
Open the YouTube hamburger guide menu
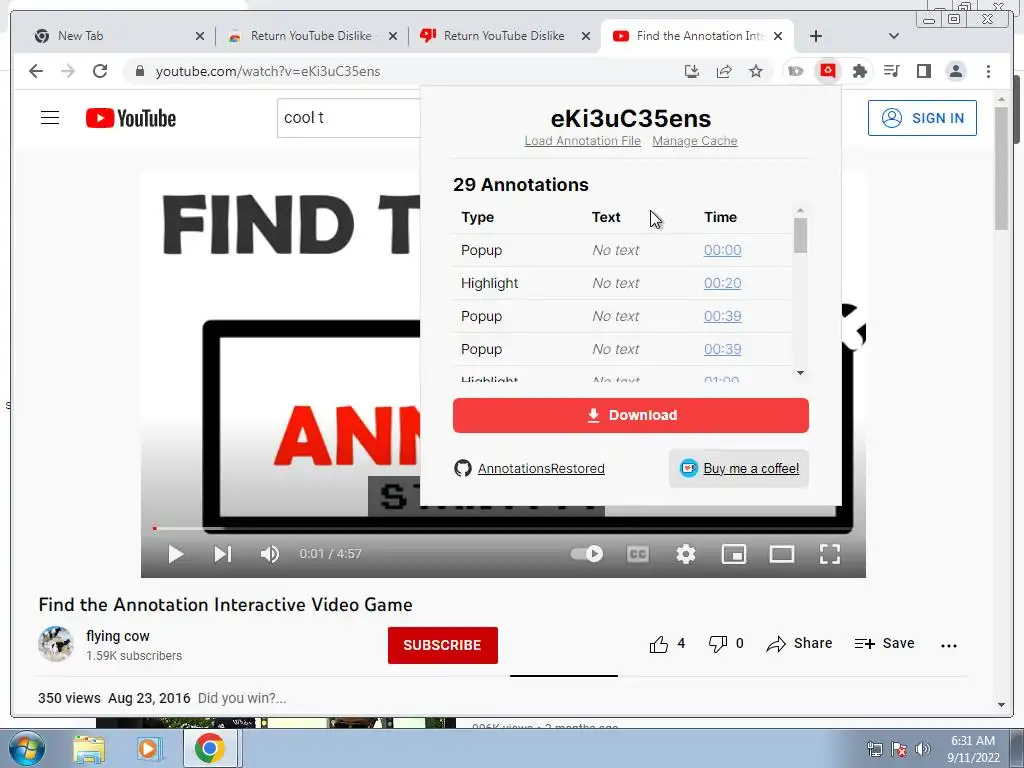50,118
